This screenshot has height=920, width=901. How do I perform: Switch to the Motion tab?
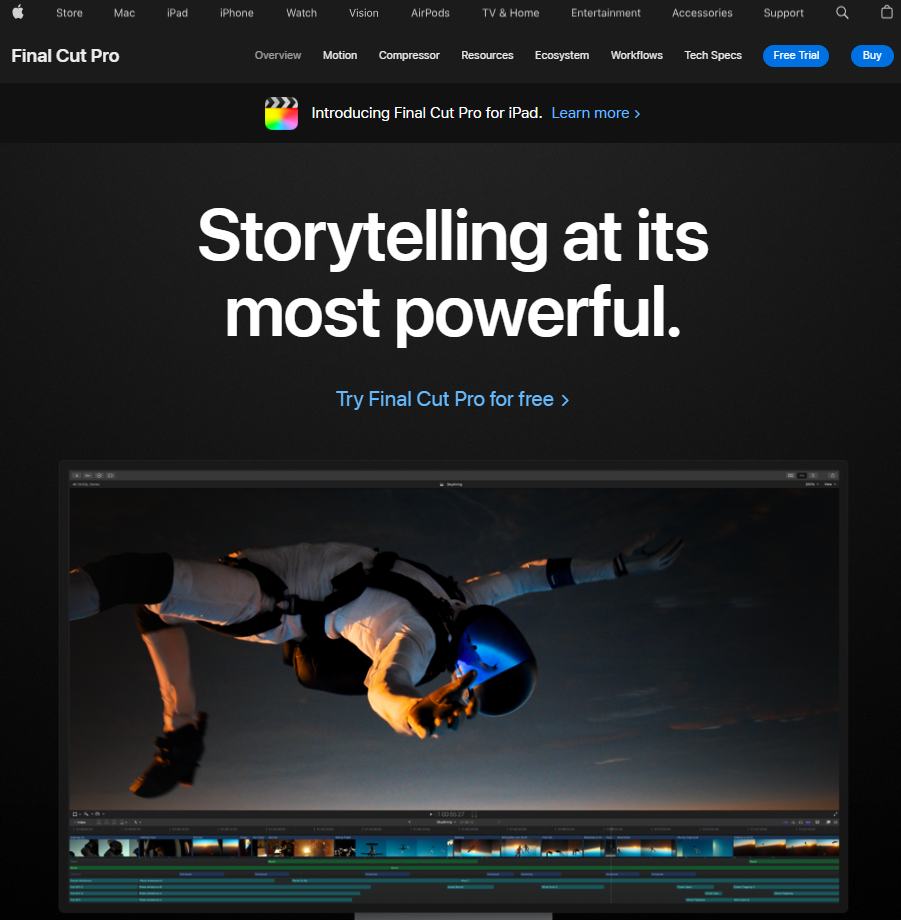[340, 55]
